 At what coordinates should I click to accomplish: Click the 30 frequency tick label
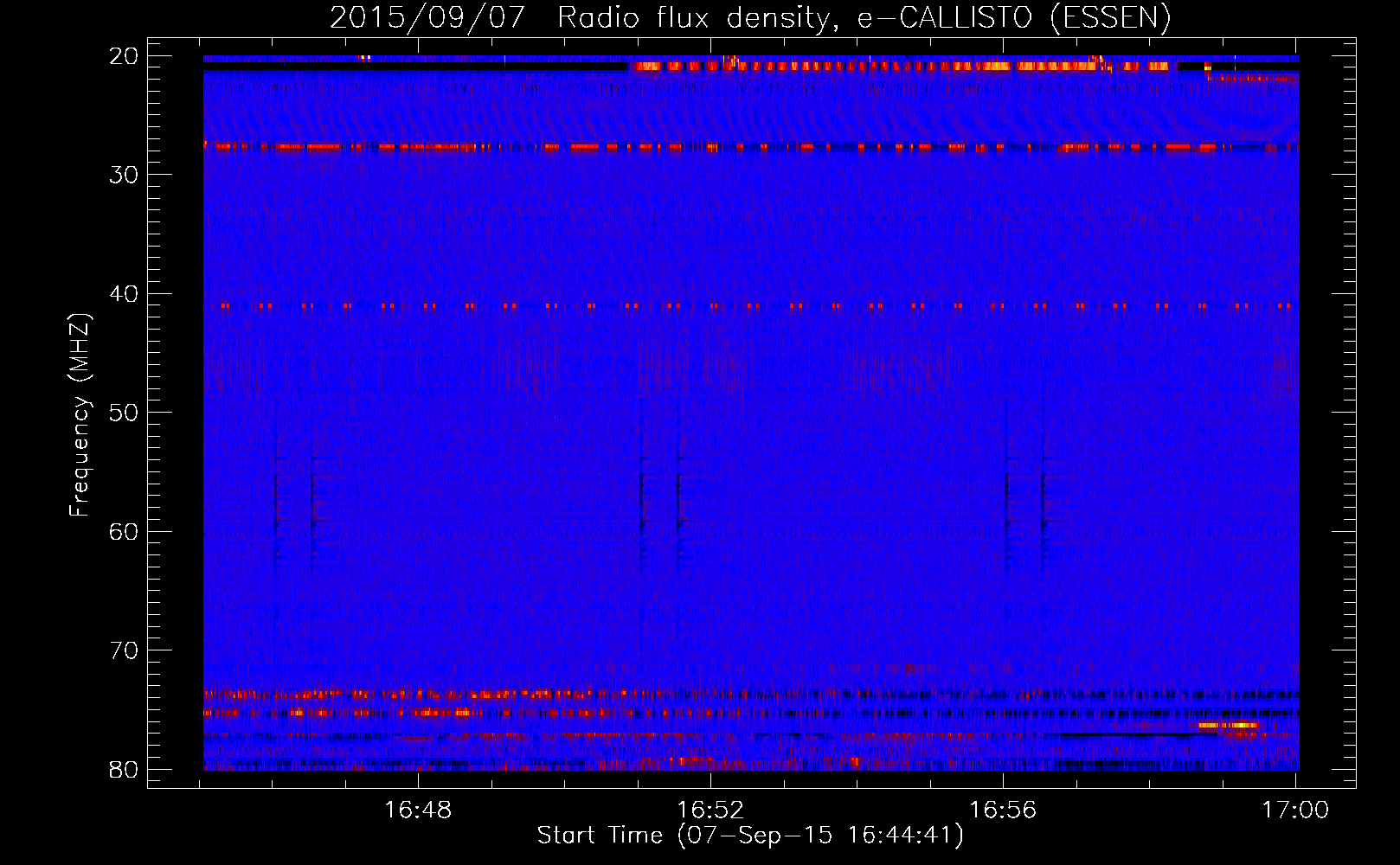[125, 175]
